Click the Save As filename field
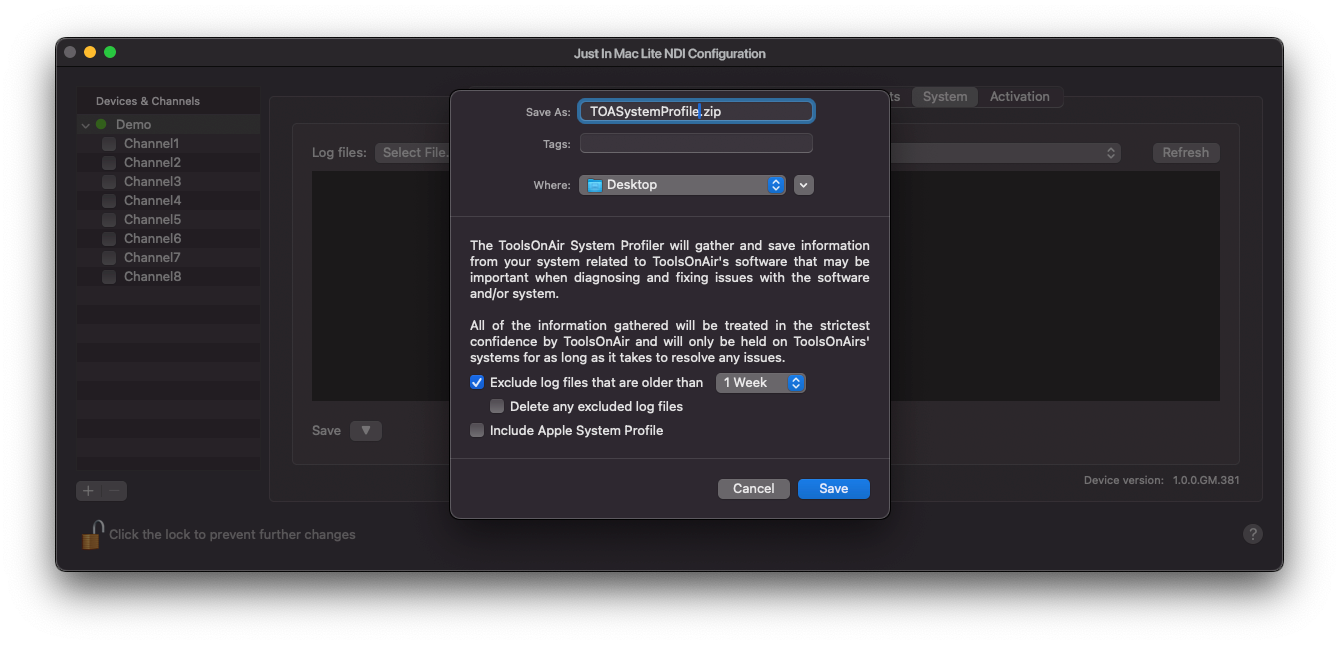 [x=696, y=112]
